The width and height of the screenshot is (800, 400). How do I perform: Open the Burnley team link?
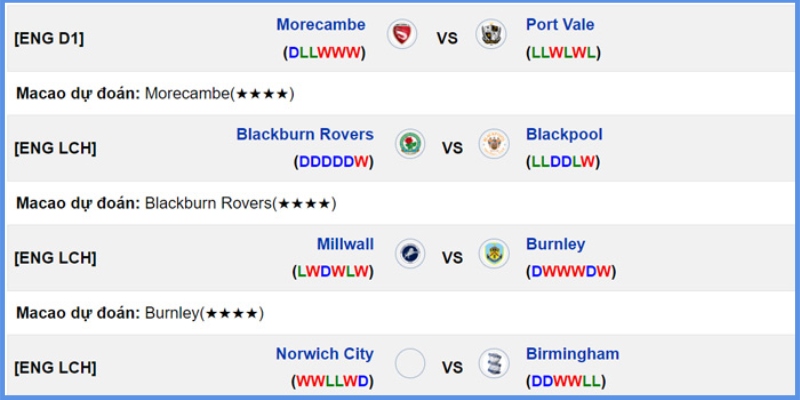click(x=556, y=244)
